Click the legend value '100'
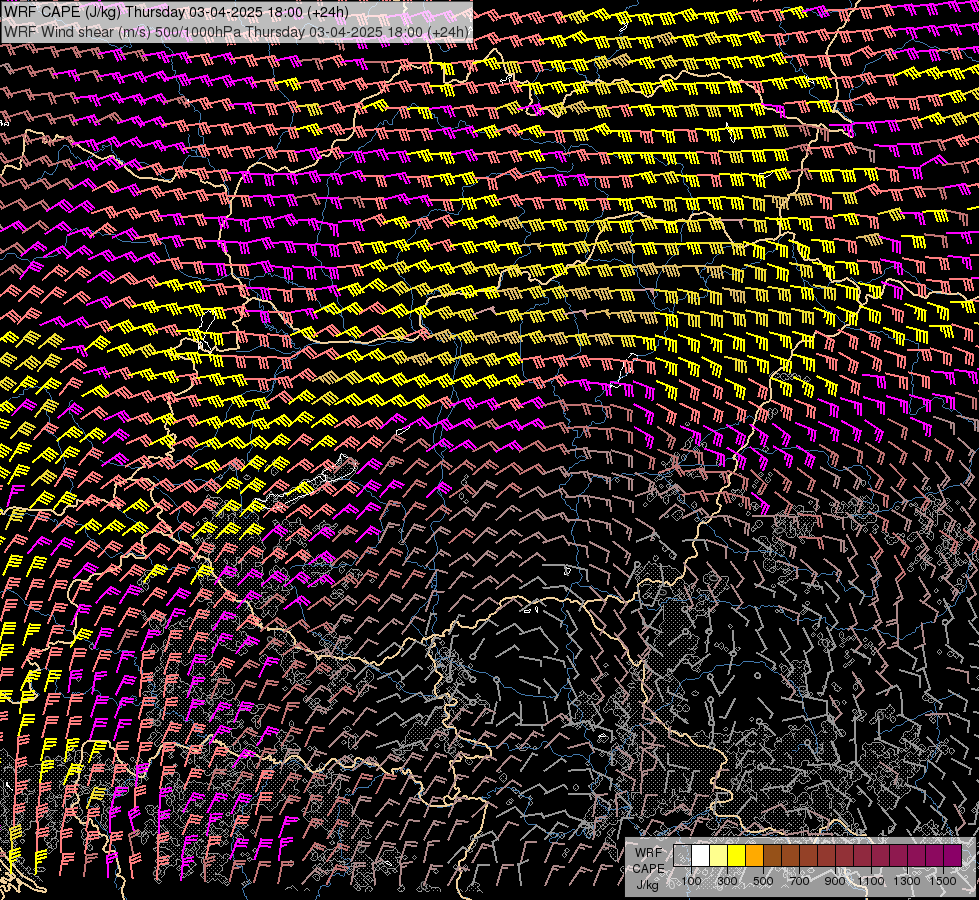The width and height of the screenshot is (979, 900). 691,881
